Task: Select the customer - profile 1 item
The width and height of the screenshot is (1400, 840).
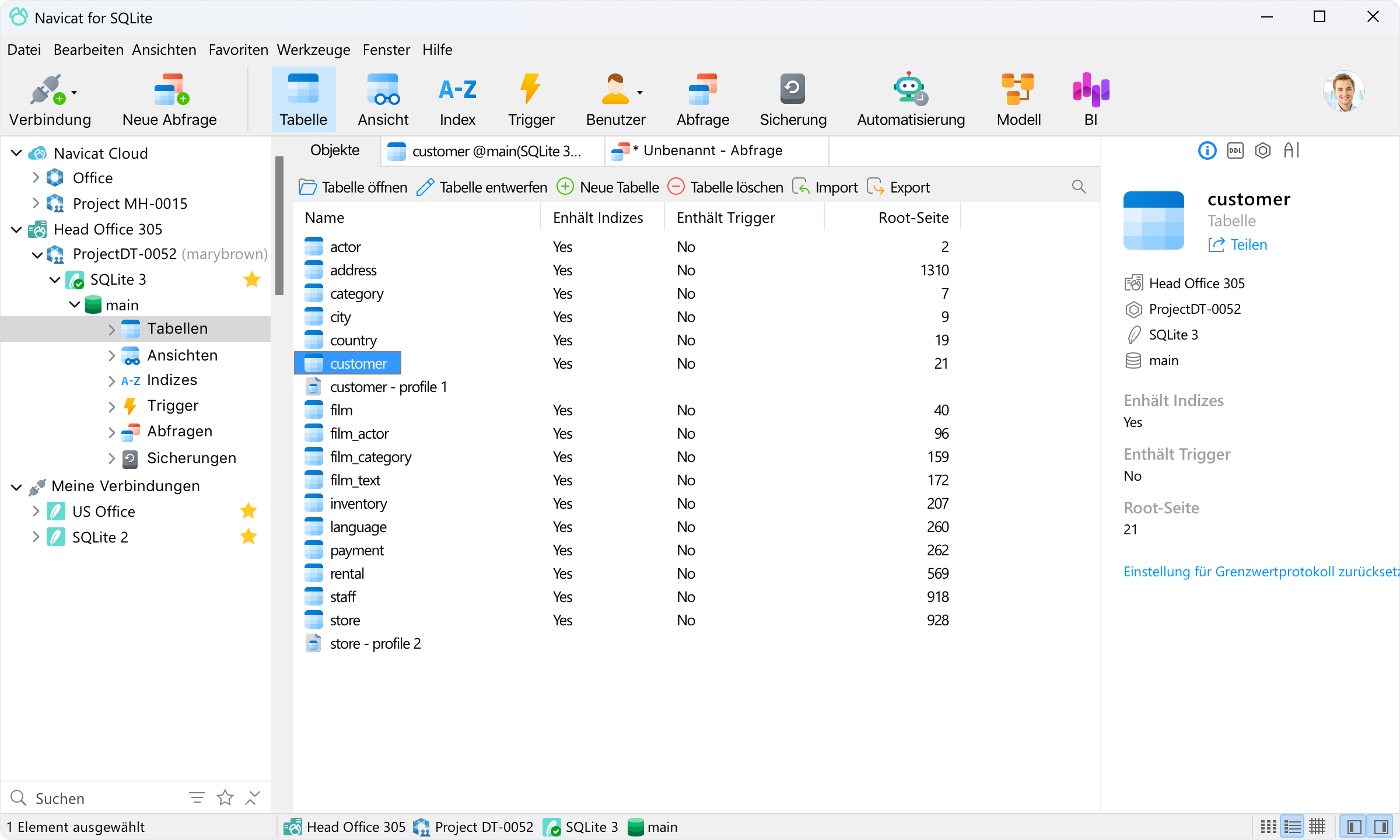Action: point(377,387)
